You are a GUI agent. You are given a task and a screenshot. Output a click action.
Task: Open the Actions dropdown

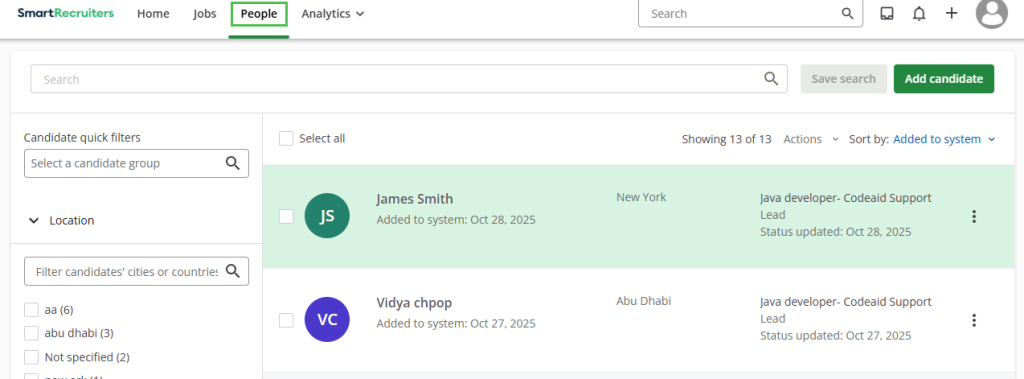[811, 139]
